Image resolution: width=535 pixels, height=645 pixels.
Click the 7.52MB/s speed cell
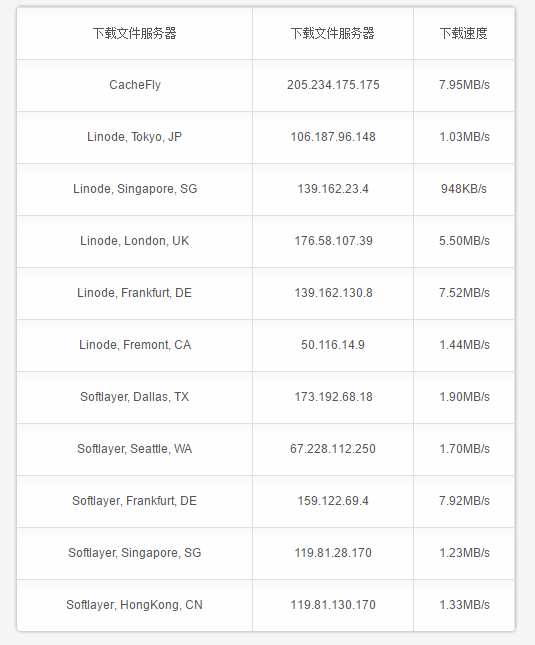tap(464, 293)
